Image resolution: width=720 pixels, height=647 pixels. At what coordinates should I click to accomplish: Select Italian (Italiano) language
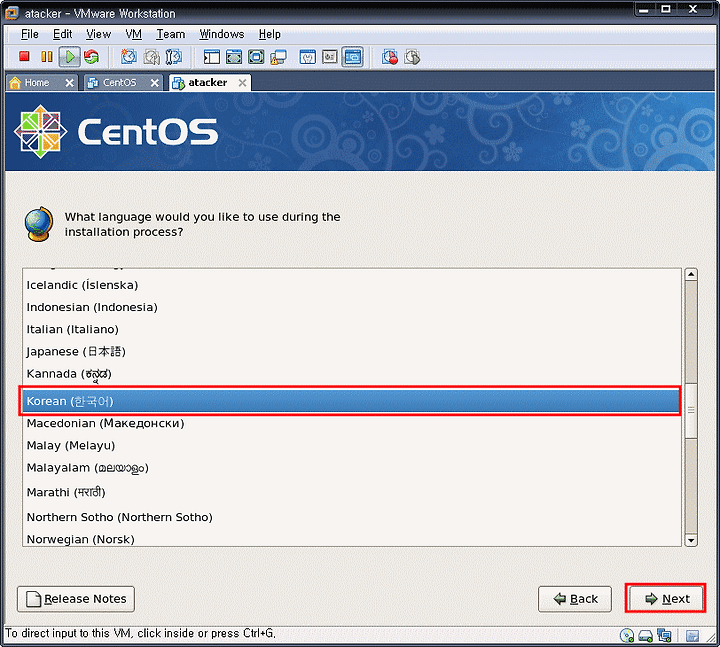(352, 329)
